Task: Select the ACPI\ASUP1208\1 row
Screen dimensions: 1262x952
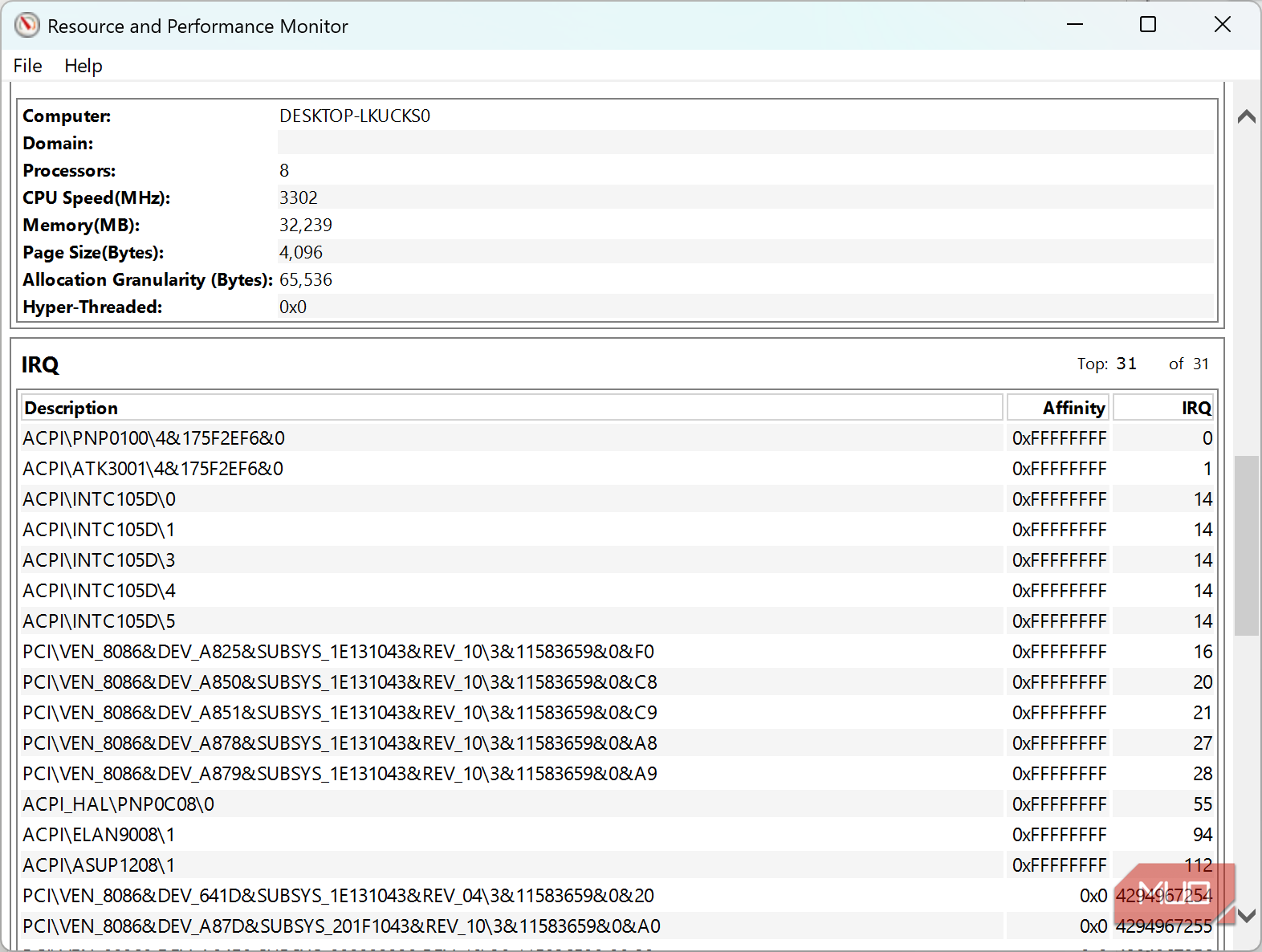Action: [x=617, y=865]
